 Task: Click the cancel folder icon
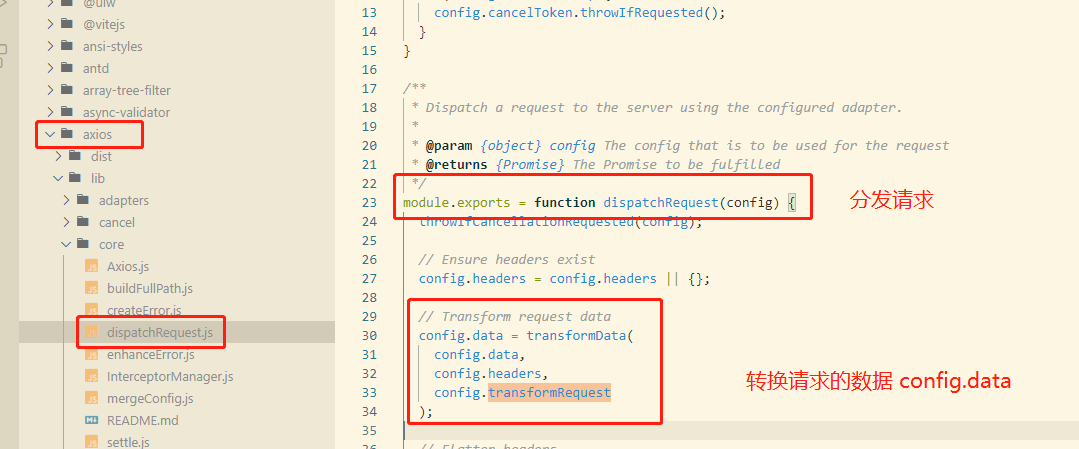[x=83, y=222]
